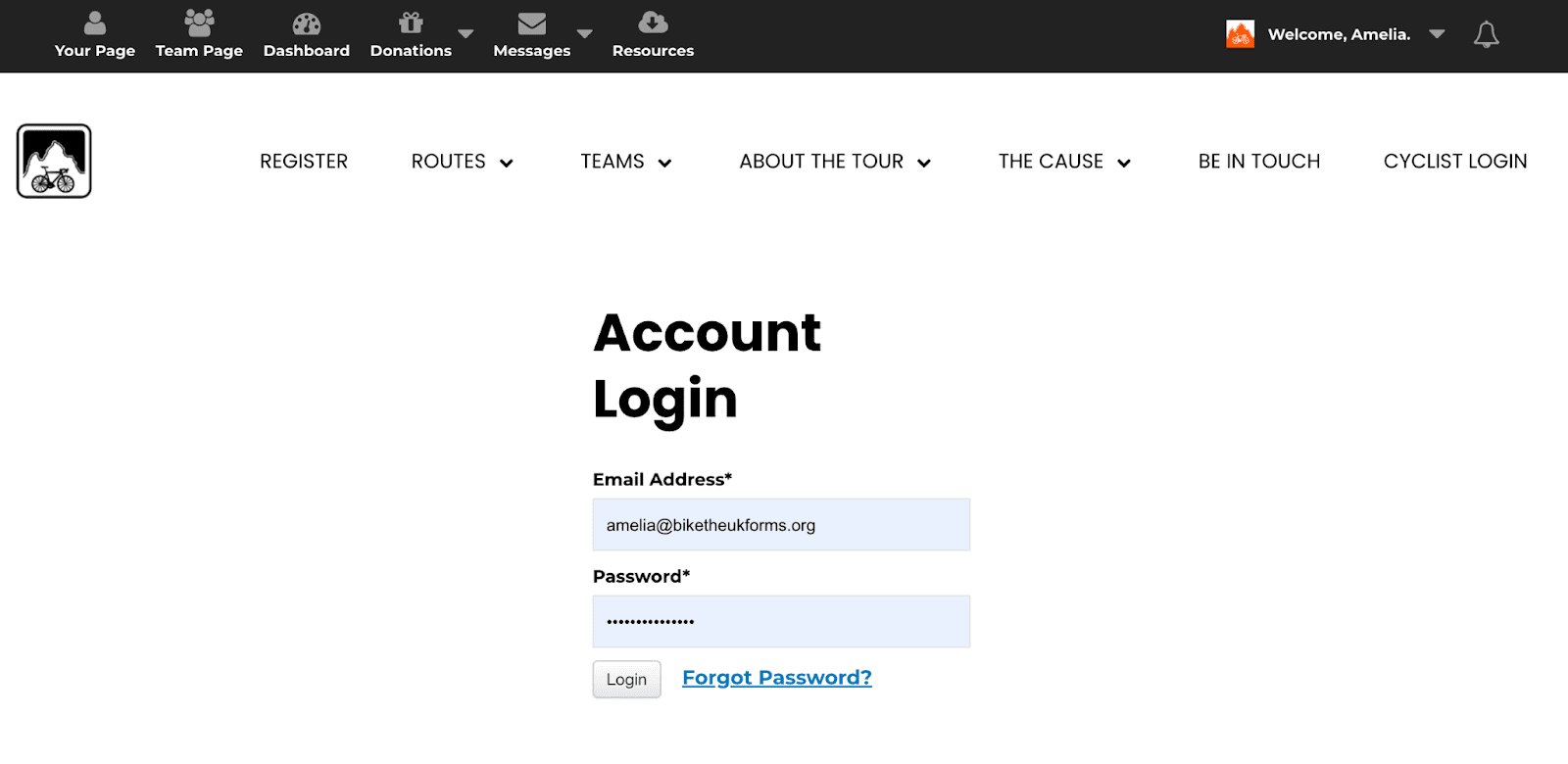Select BE IN TOUCH from navigation
Viewport: 1568px width, 764px height.
1258,162
